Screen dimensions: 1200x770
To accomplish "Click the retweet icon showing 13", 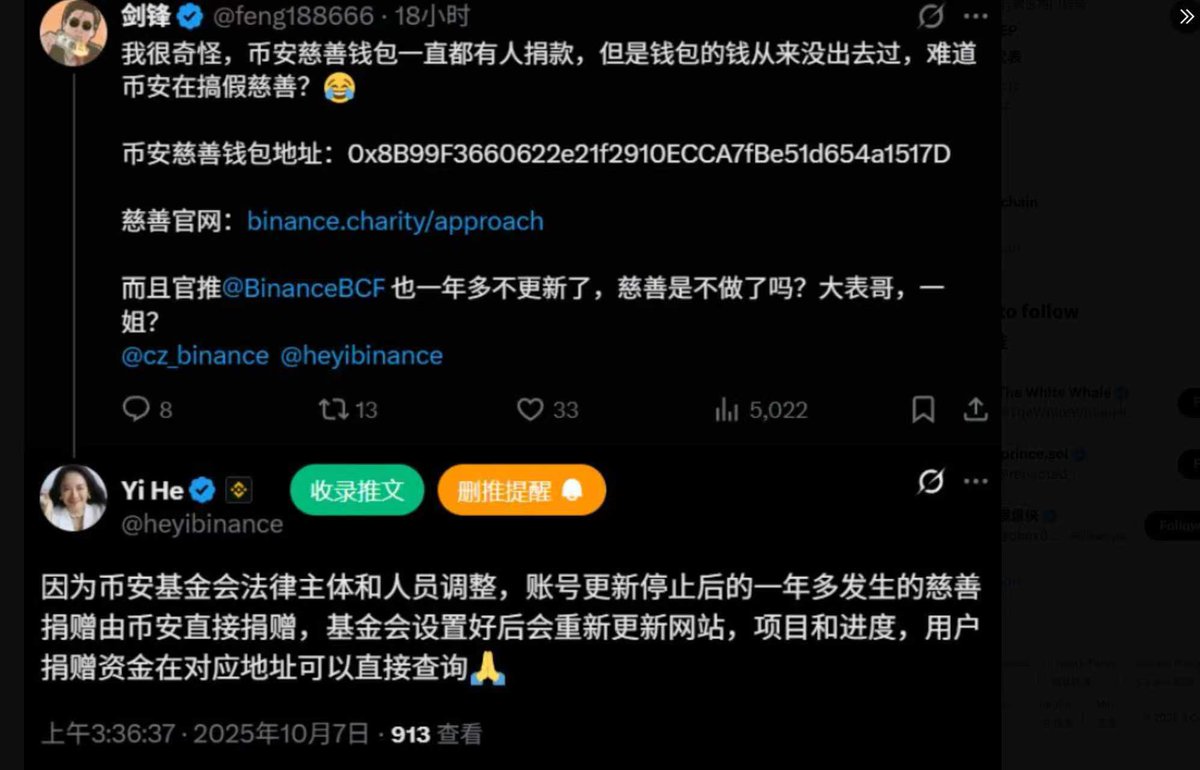I will [332, 409].
